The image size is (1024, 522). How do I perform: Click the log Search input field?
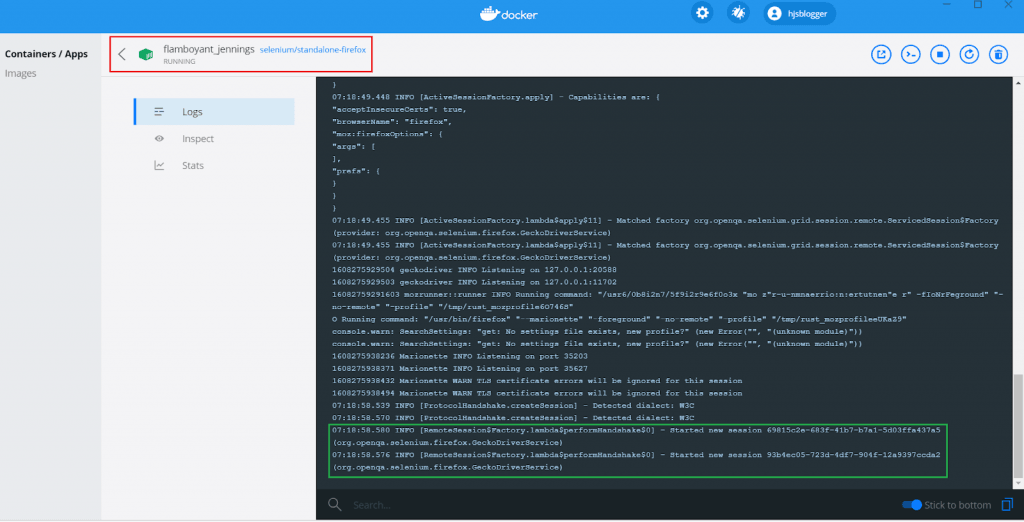[600, 505]
